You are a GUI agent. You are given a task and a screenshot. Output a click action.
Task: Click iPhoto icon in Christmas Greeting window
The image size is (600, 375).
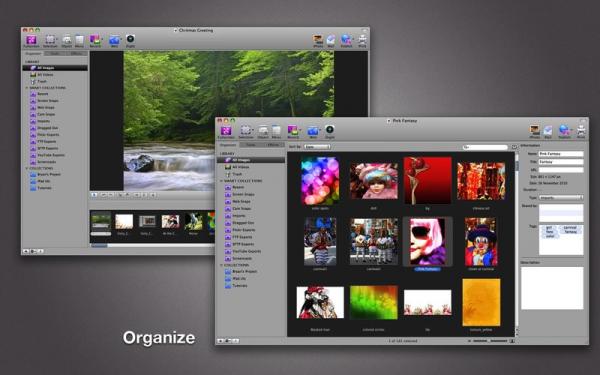[x=318, y=39]
